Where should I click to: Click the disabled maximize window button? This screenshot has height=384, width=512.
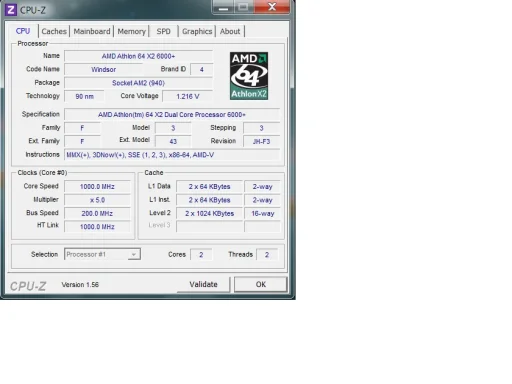244,7
